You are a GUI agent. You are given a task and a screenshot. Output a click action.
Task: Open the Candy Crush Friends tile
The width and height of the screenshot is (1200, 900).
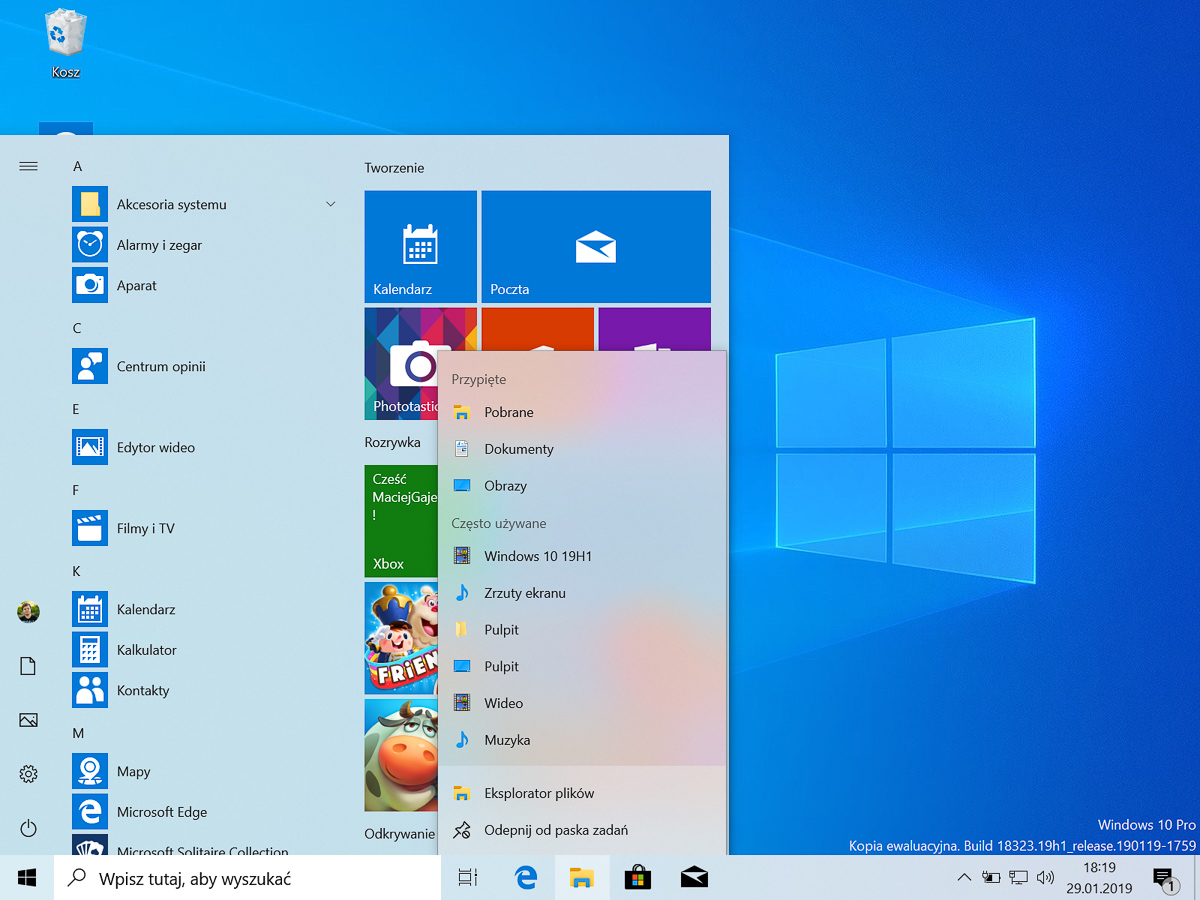401,638
